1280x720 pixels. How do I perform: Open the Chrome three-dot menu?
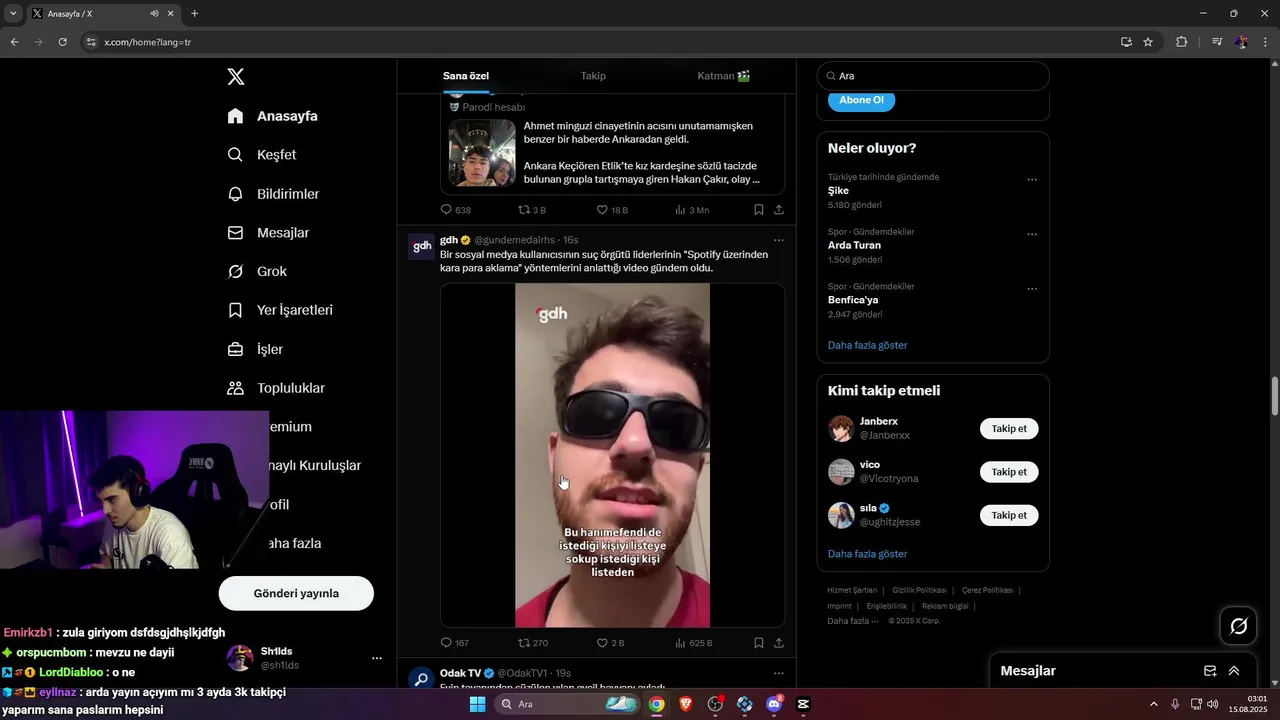[1266, 42]
